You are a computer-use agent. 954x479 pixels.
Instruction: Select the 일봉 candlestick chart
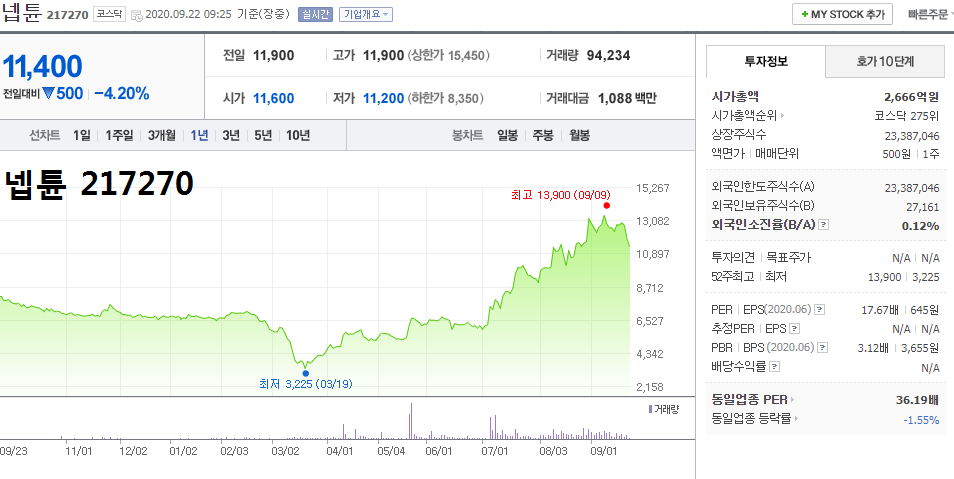[x=507, y=135]
